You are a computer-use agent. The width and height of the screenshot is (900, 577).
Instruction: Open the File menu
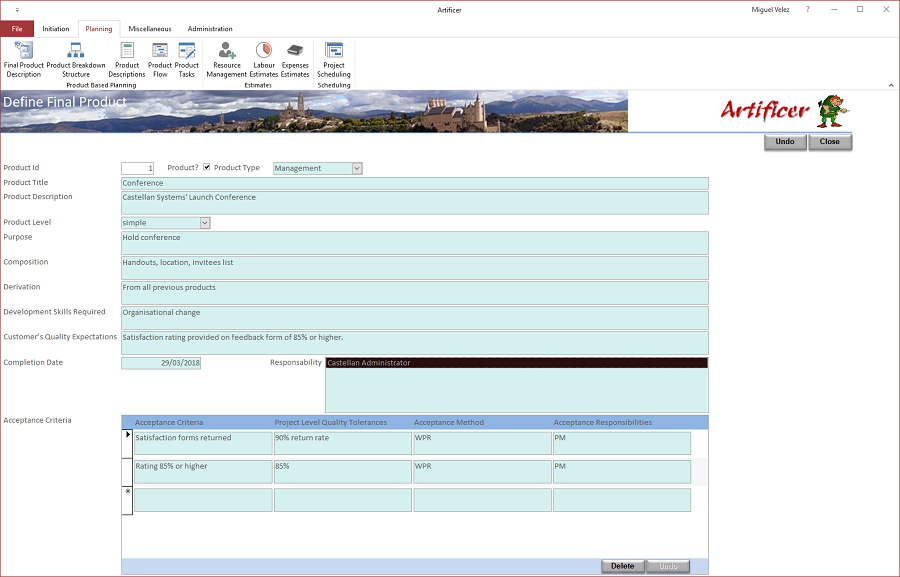[x=17, y=29]
